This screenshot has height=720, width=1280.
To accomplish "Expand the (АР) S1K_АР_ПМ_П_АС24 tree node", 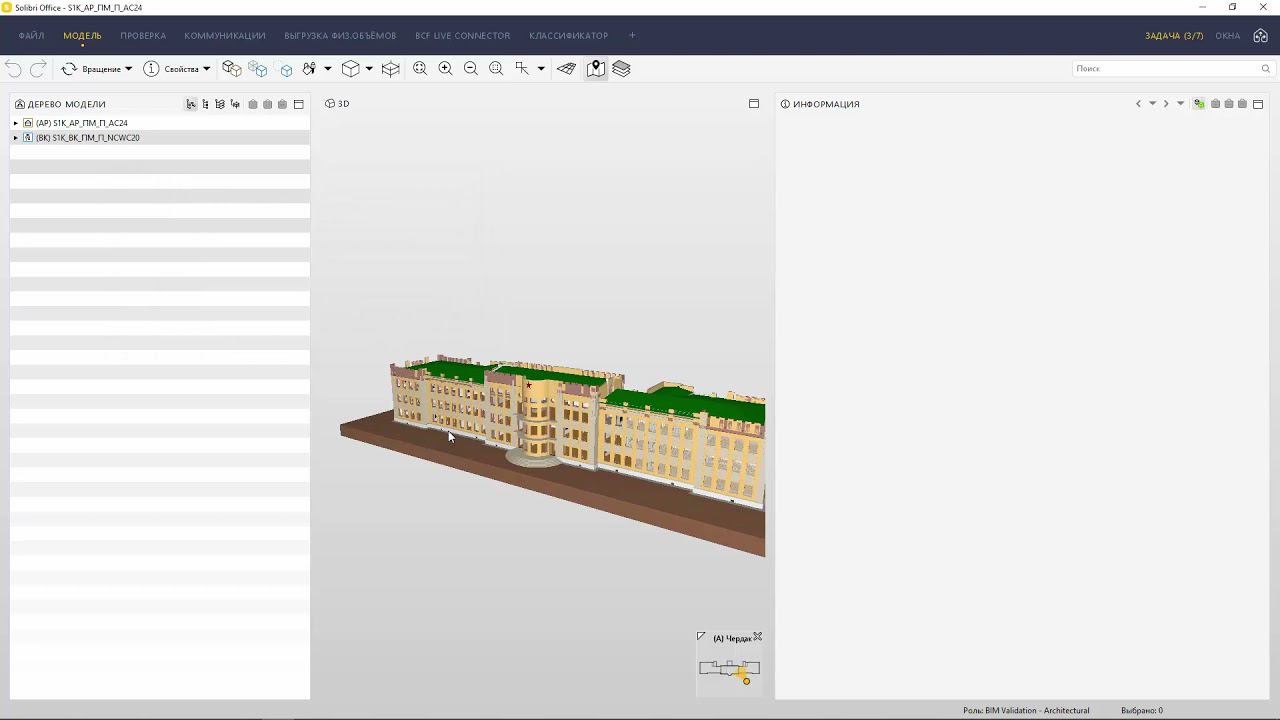I will click(16, 123).
